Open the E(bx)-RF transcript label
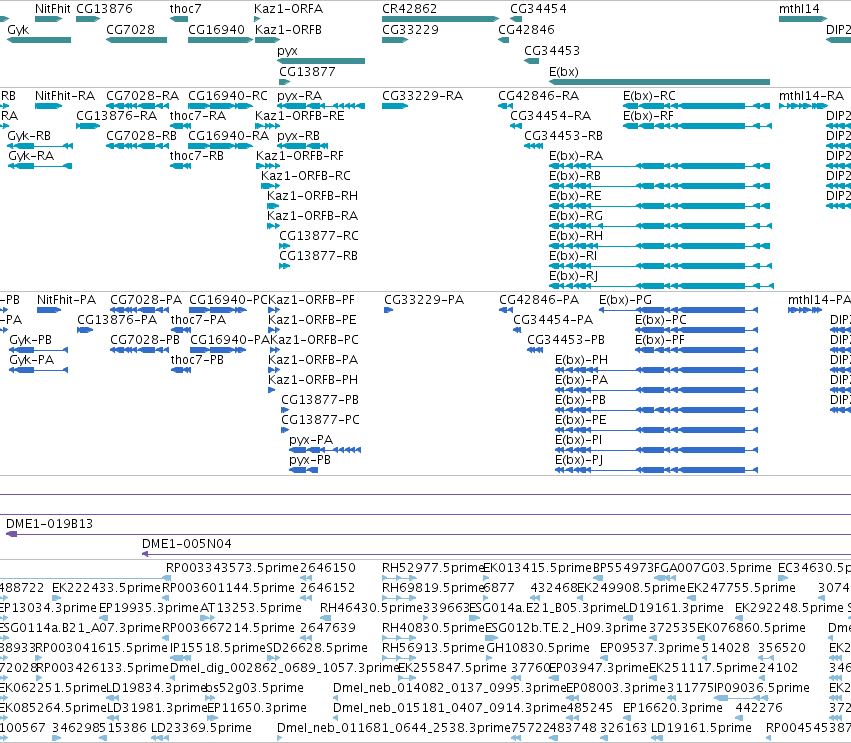The height and width of the screenshot is (743, 851). pos(648,116)
